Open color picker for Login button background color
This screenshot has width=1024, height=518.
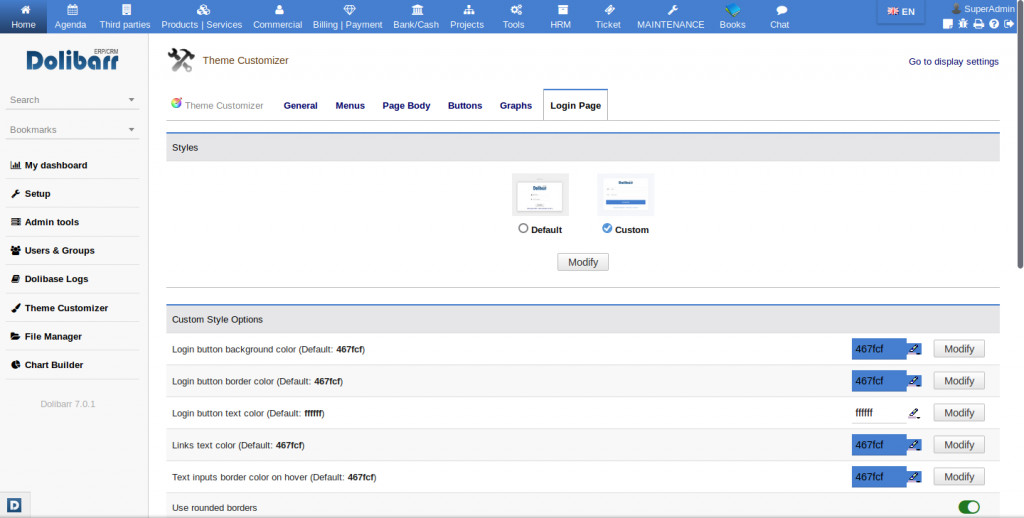(x=914, y=349)
